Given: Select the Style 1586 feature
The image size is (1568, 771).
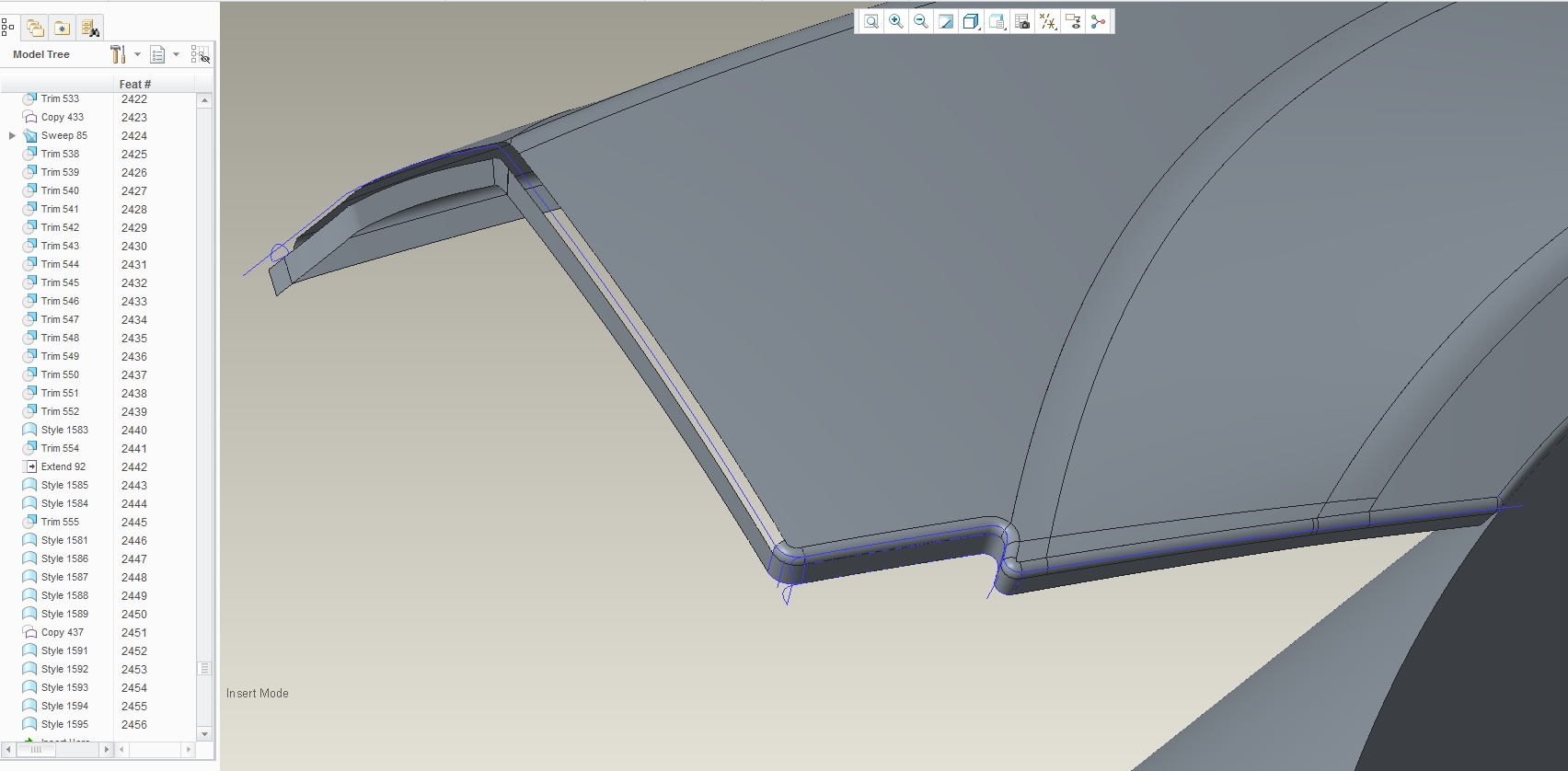Looking at the screenshot, I should coord(64,558).
